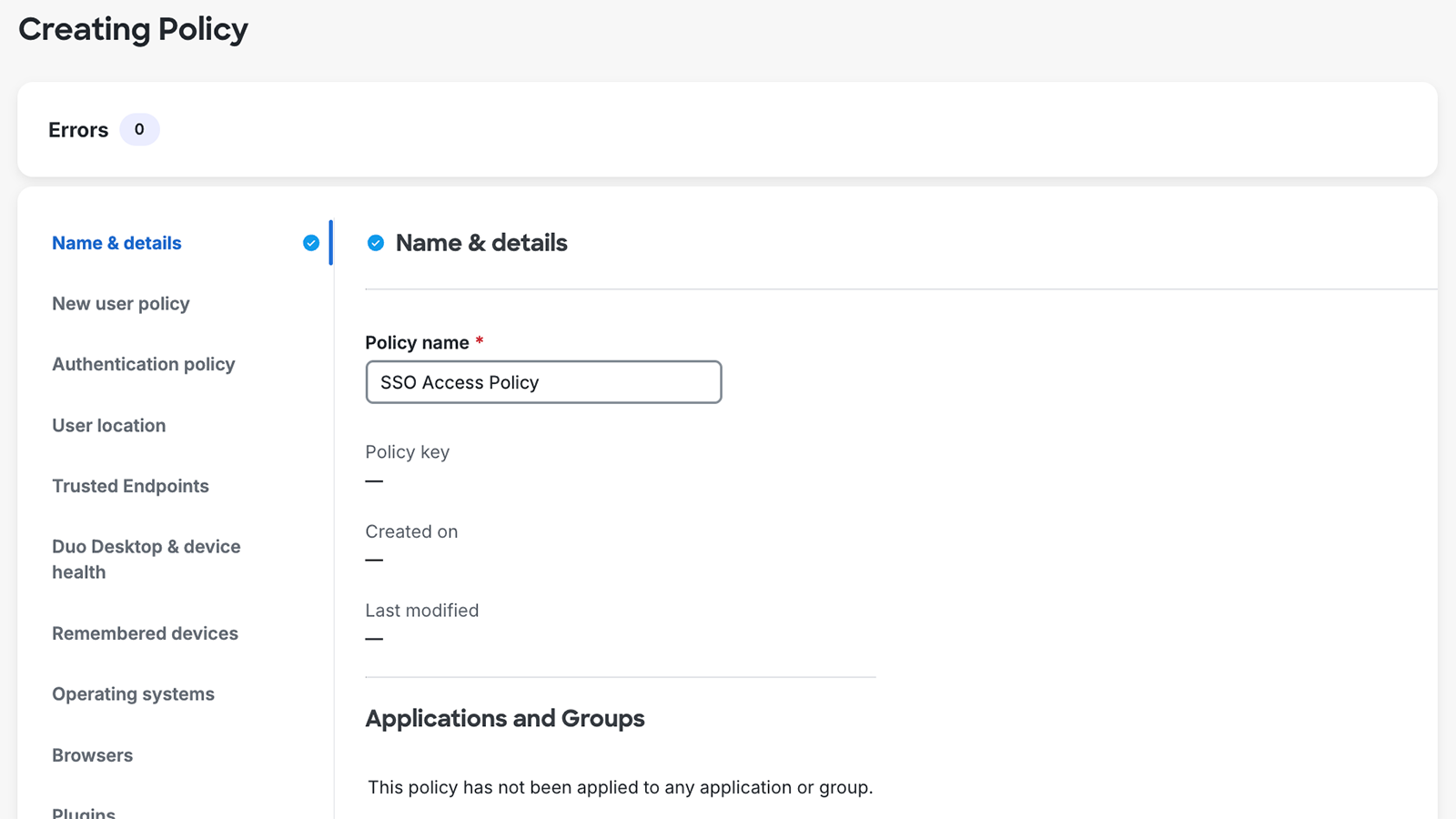Switch to the Name & details tab
The width and height of the screenshot is (1456, 819).
[116, 243]
